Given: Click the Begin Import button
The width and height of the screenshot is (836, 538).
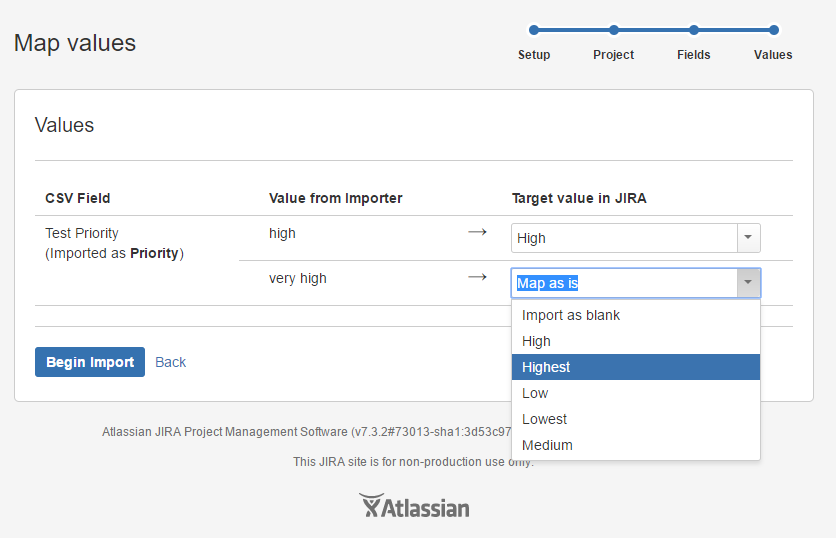Looking at the screenshot, I should 90,362.
